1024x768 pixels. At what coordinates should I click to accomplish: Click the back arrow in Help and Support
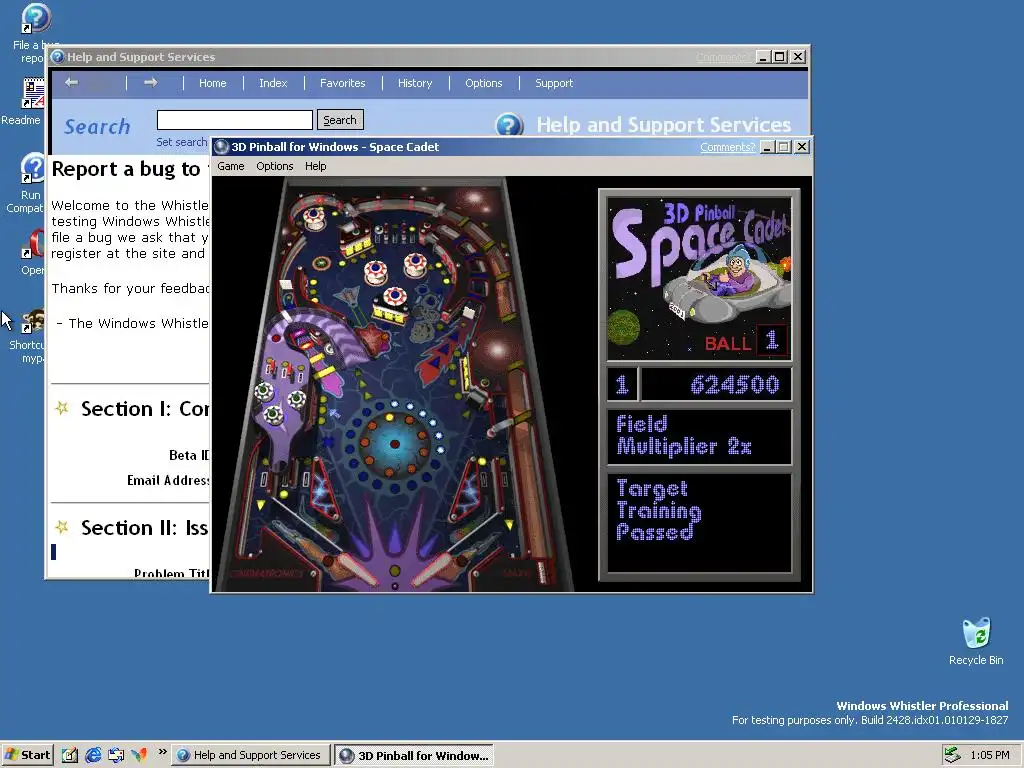click(71, 82)
